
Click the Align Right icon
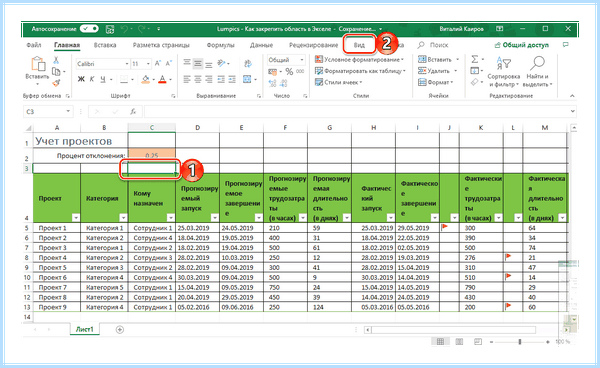209,79
